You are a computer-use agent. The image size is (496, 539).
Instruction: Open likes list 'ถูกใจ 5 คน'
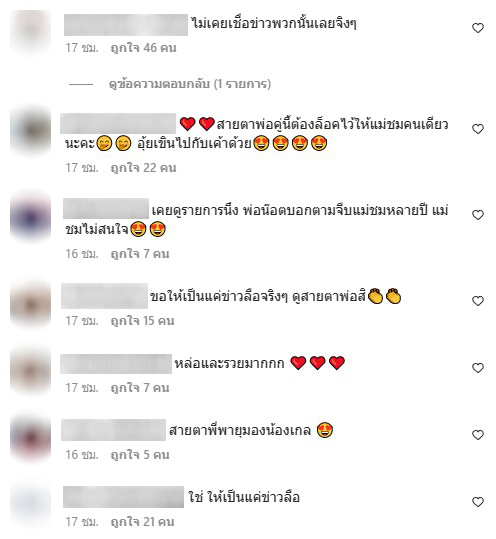pos(140,455)
